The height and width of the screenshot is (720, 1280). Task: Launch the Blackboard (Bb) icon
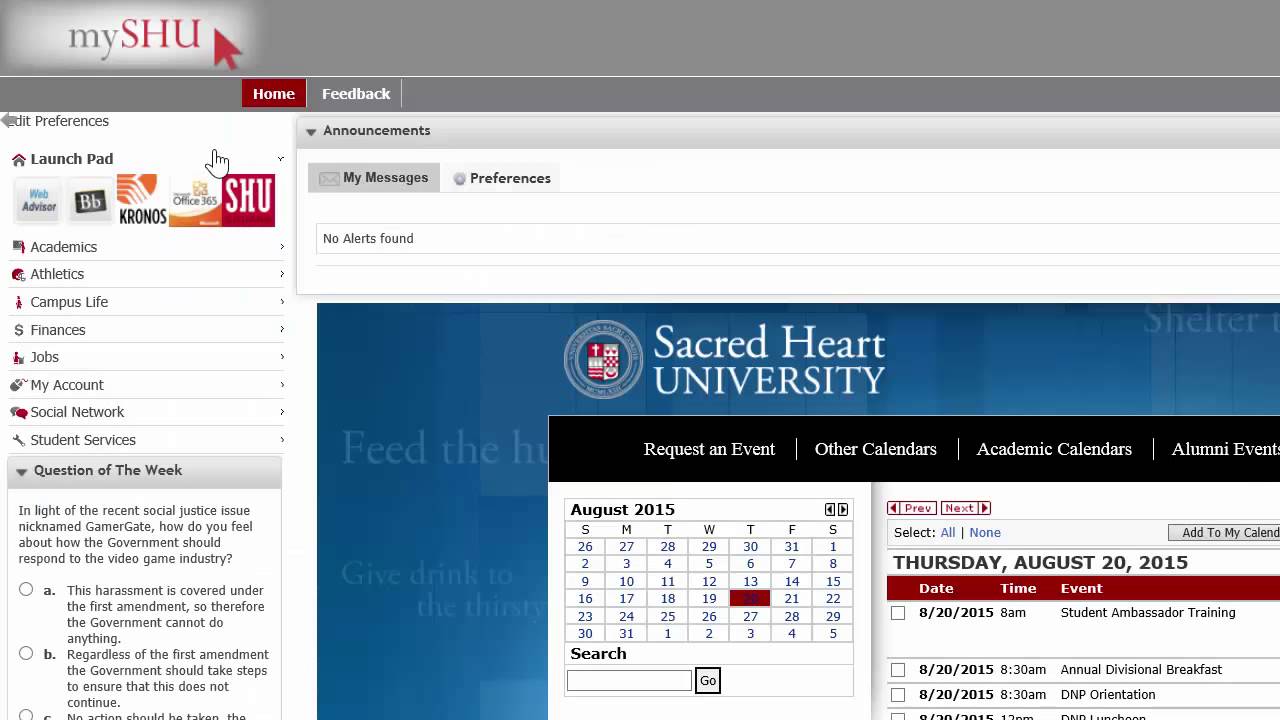coord(90,202)
